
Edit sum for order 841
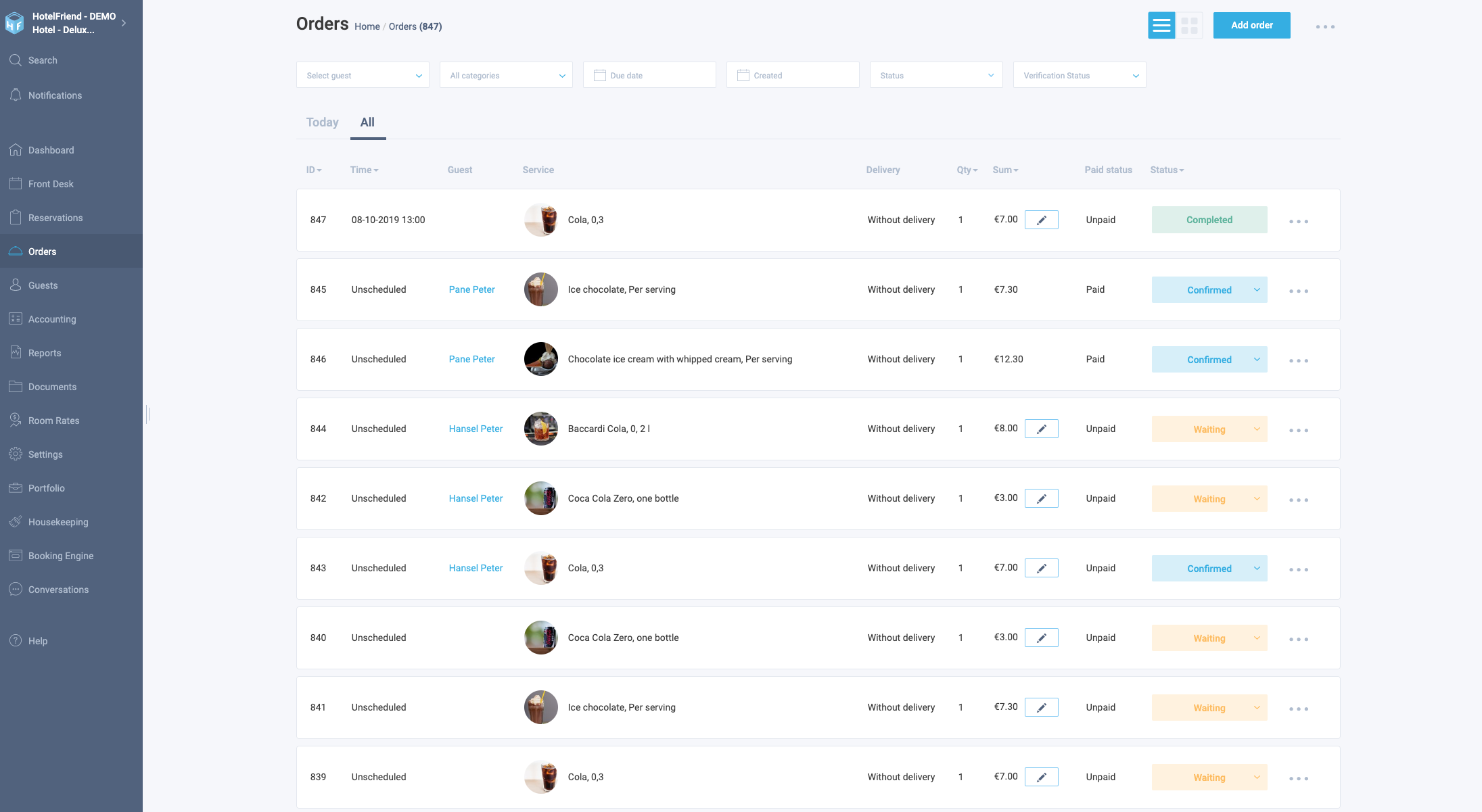tap(1042, 707)
